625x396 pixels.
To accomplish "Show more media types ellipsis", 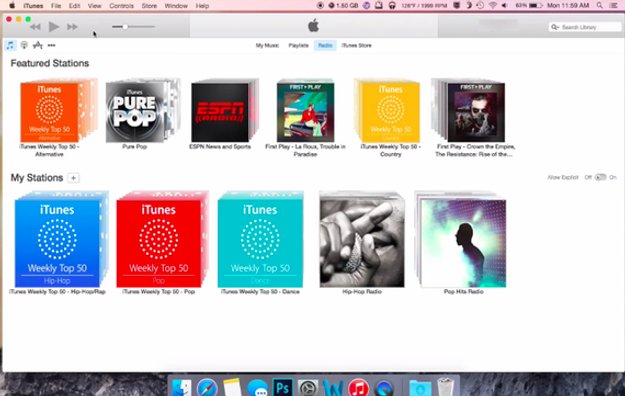I will point(51,45).
